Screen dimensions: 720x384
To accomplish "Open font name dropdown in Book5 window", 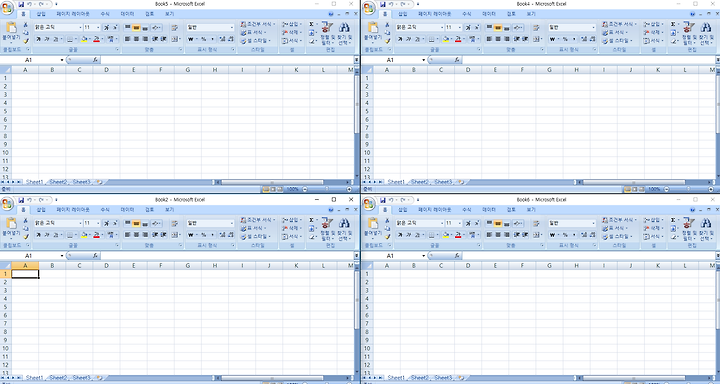I will 80,28.
